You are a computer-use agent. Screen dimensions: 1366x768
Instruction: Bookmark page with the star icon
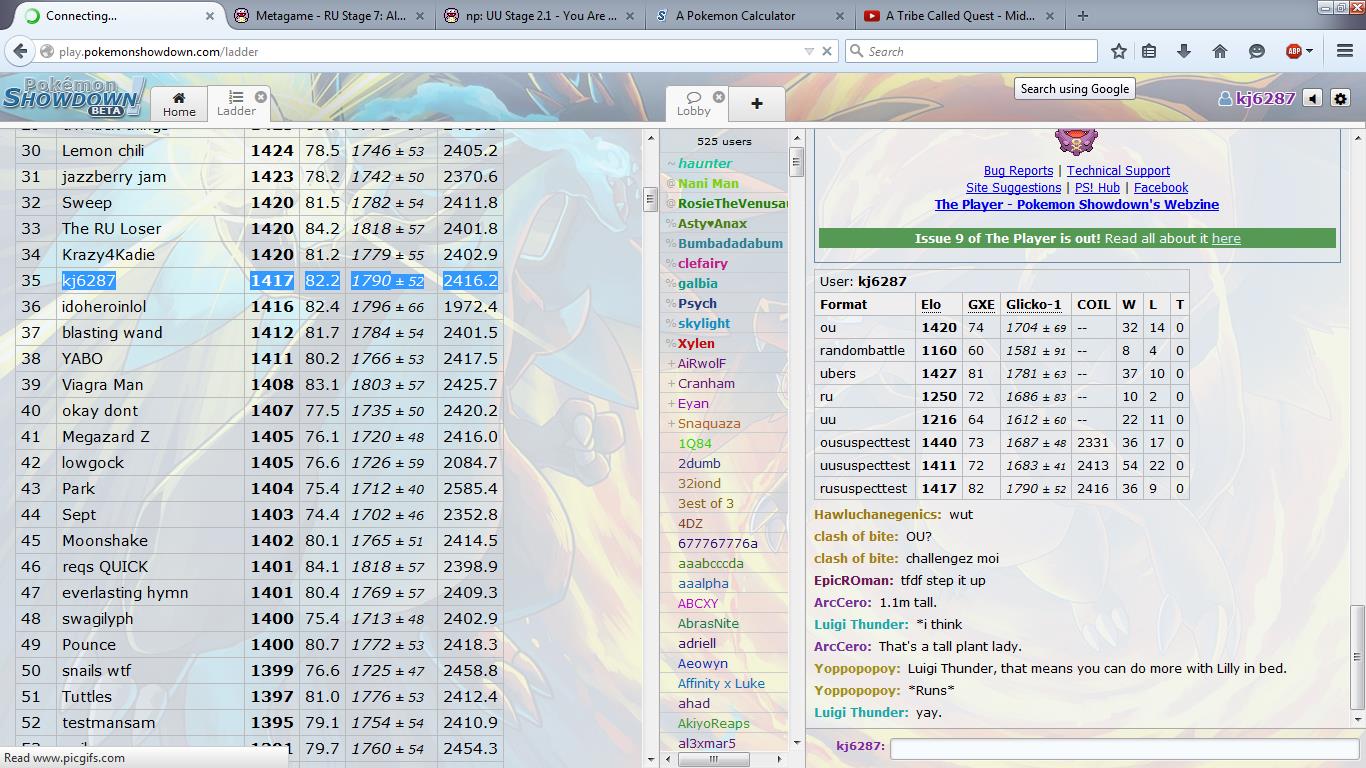pyautogui.click(x=1119, y=51)
